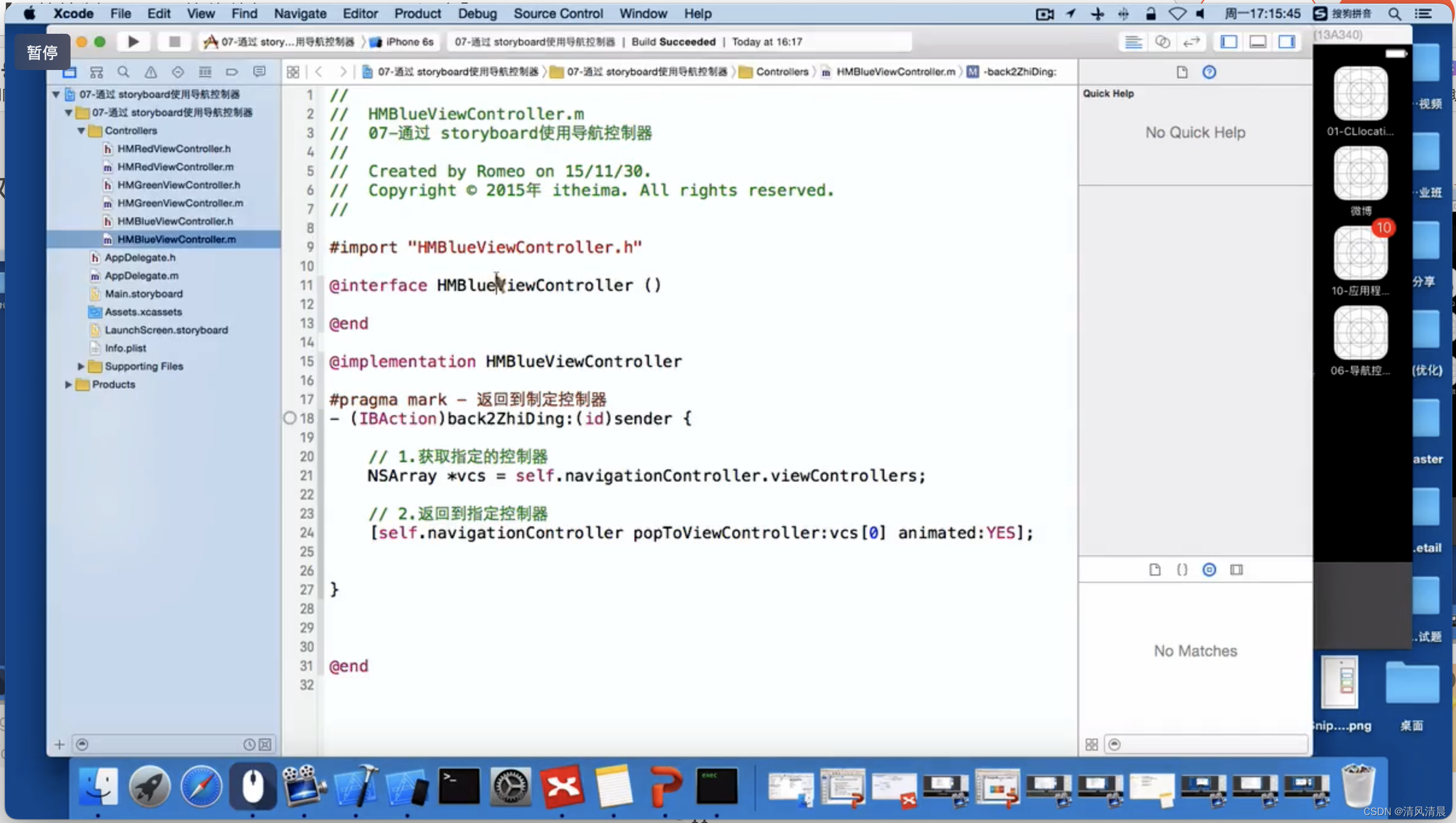Viewport: 1456px width, 823px height.
Task: Click the forward navigation arrow in breadcrumb
Action: (340, 71)
